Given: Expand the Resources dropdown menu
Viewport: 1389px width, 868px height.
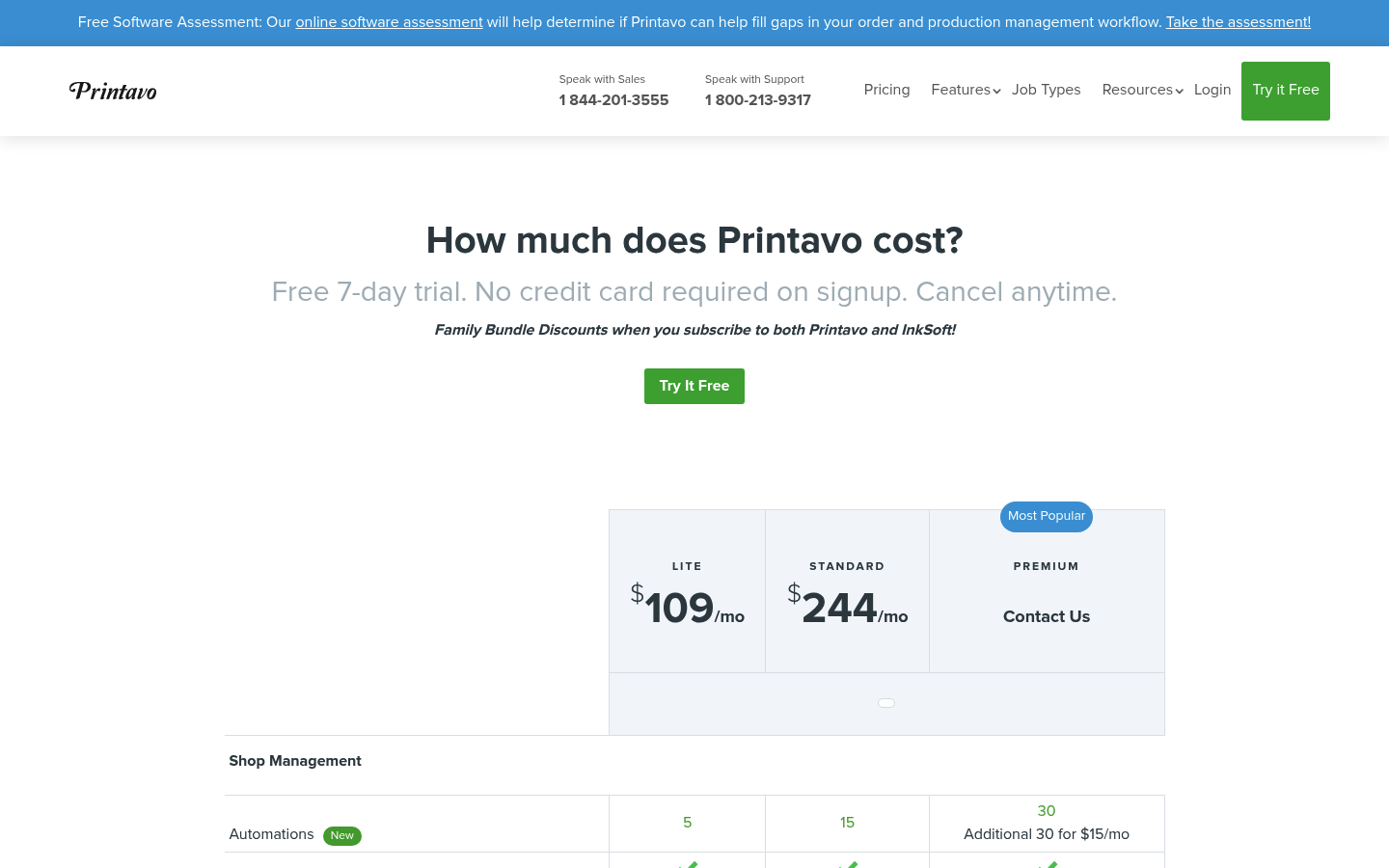Looking at the screenshot, I should click(x=1142, y=90).
